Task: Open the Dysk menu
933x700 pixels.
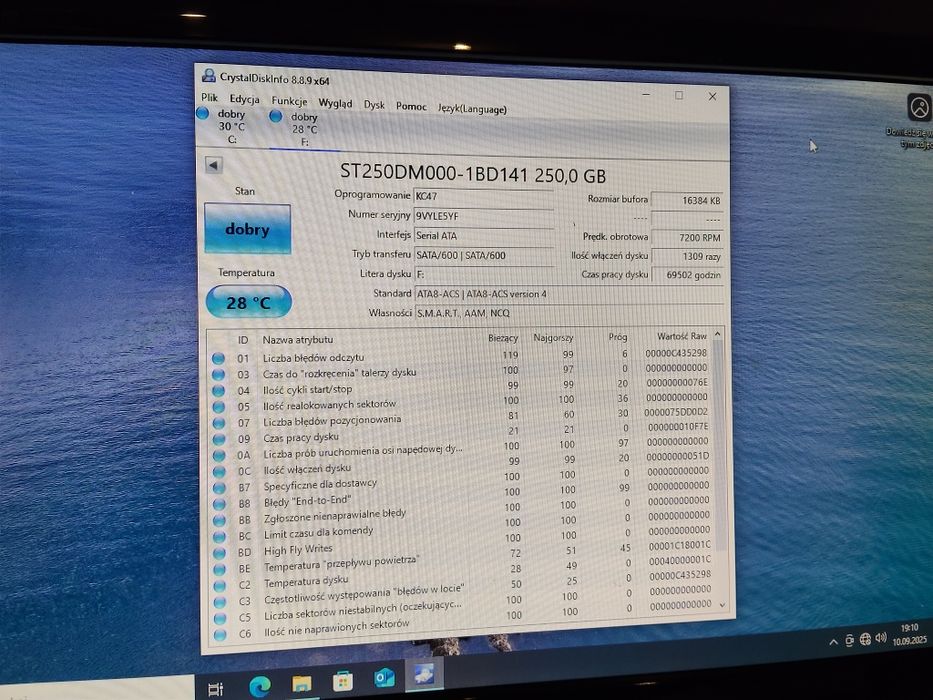Action: [x=374, y=105]
